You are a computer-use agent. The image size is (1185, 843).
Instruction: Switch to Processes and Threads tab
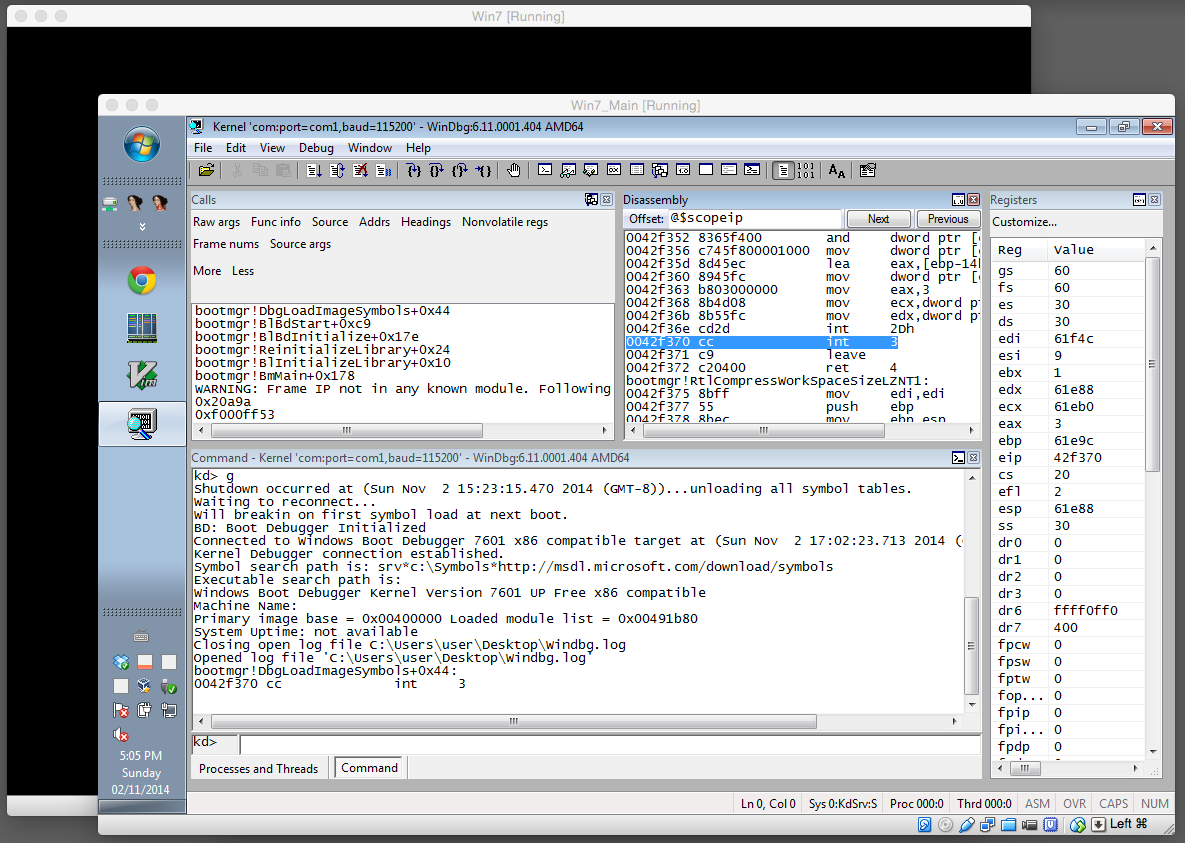(x=258, y=768)
